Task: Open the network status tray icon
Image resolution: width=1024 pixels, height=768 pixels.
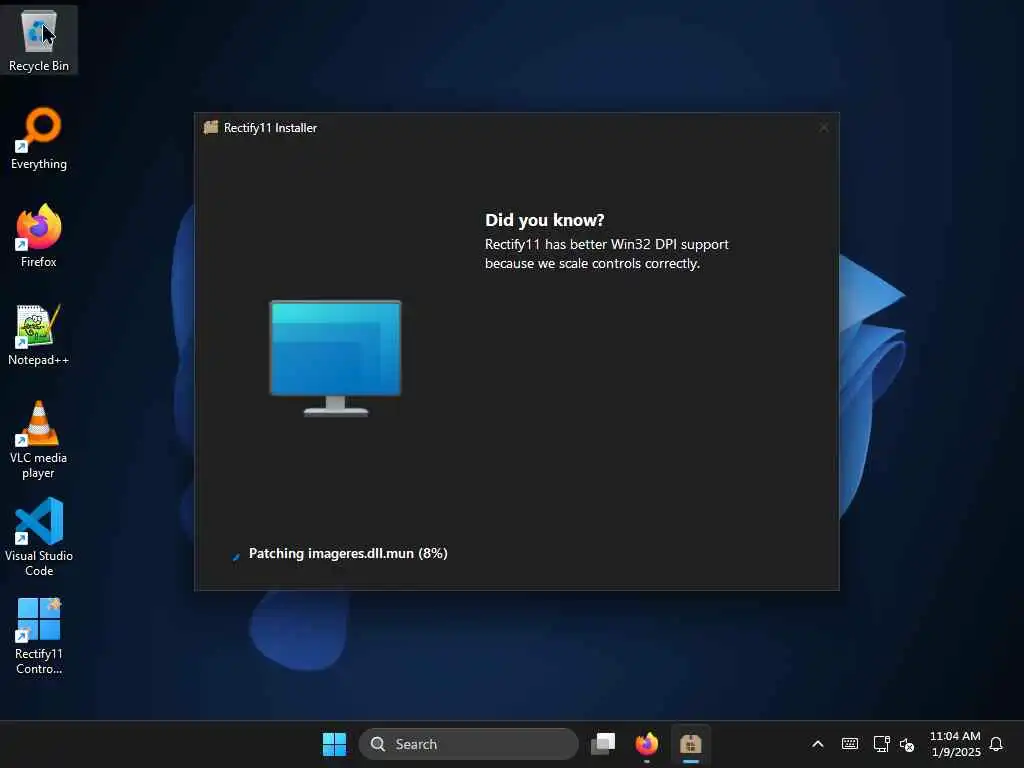Action: 881,744
